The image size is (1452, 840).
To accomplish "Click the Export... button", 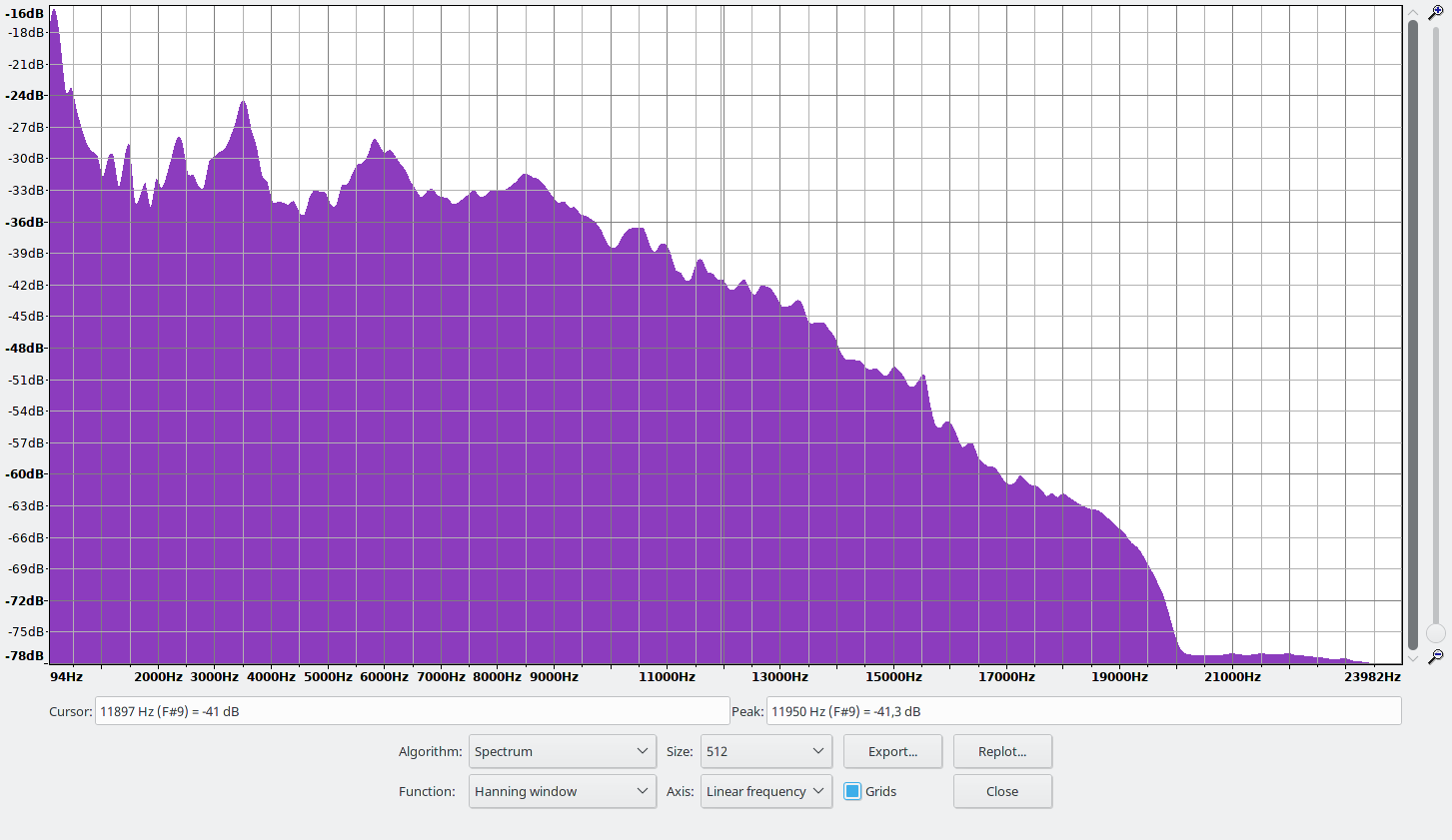I will pos(892,751).
